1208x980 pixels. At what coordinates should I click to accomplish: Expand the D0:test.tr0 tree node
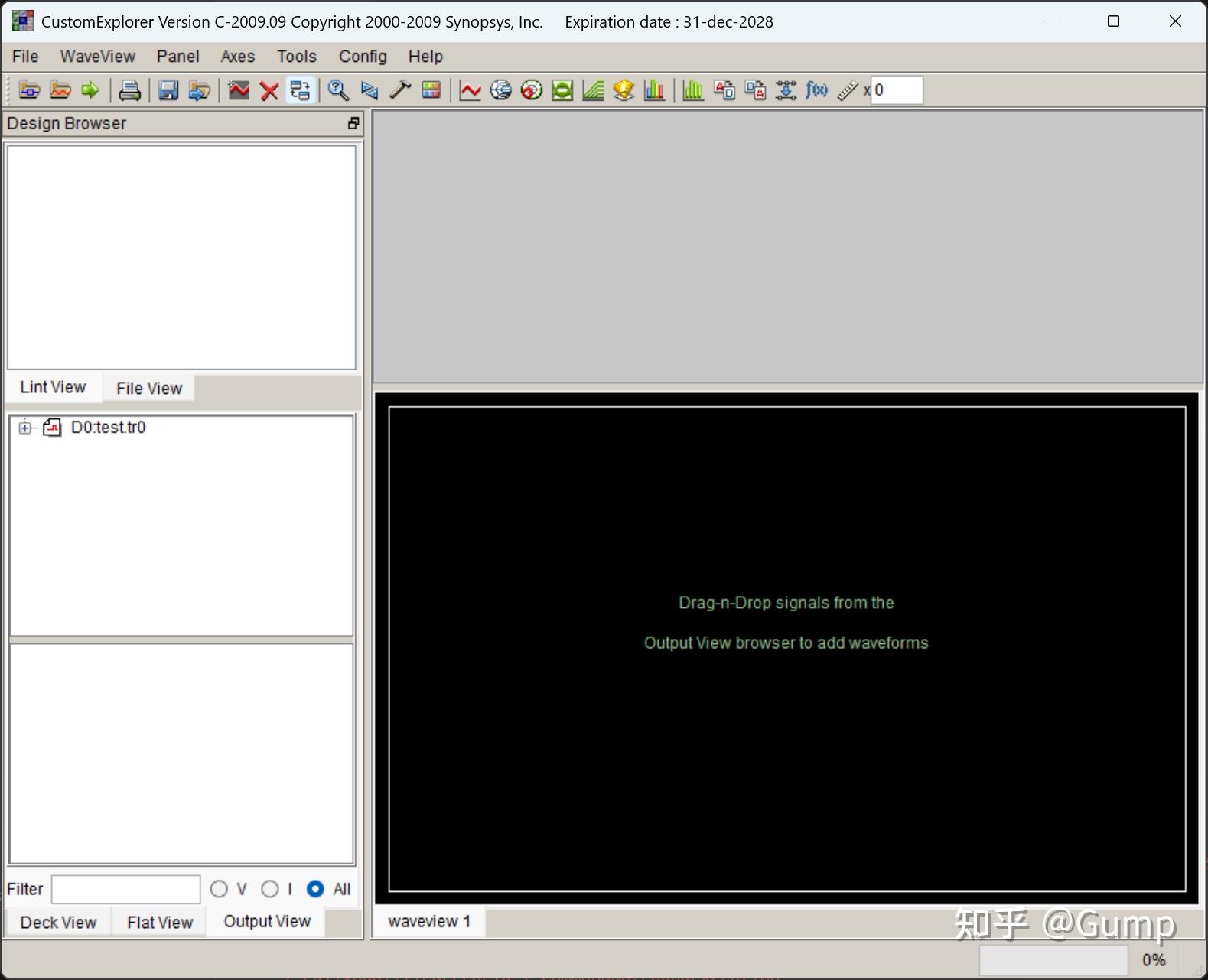(25, 428)
